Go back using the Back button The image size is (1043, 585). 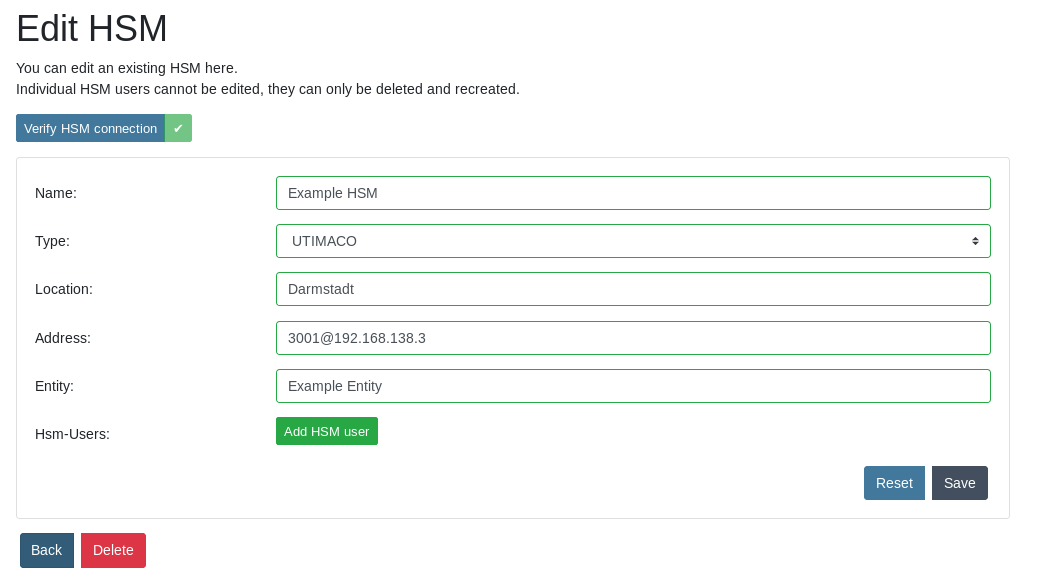point(47,550)
